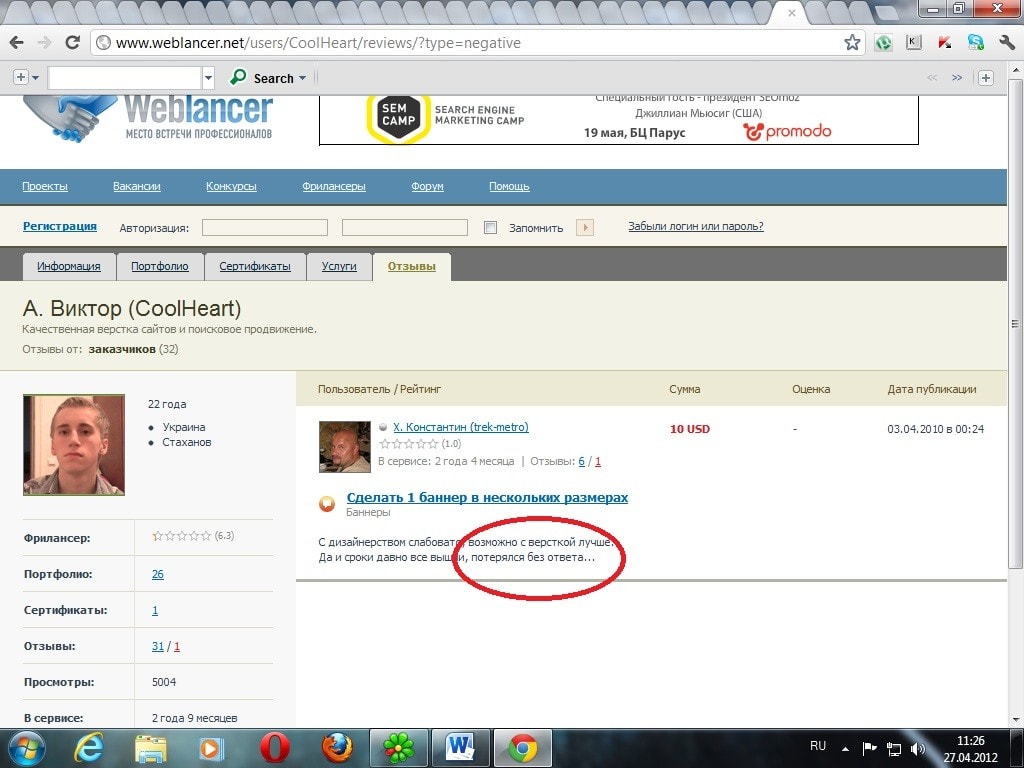This screenshot has height=768, width=1024.
Task: Click positive reviews link 31 in sidebar
Action: 158,646
